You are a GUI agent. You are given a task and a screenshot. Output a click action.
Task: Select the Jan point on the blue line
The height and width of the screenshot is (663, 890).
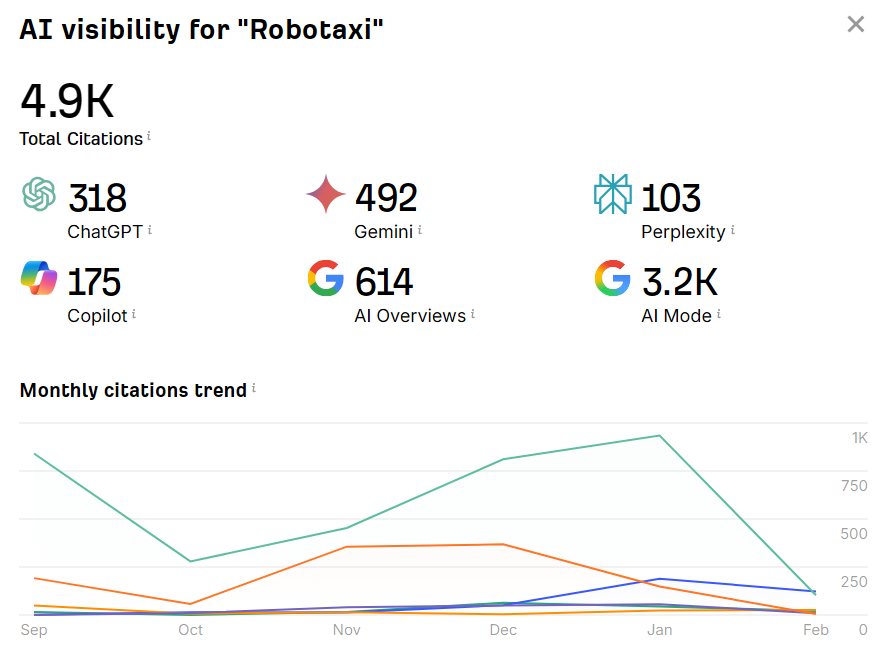coord(659,579)
